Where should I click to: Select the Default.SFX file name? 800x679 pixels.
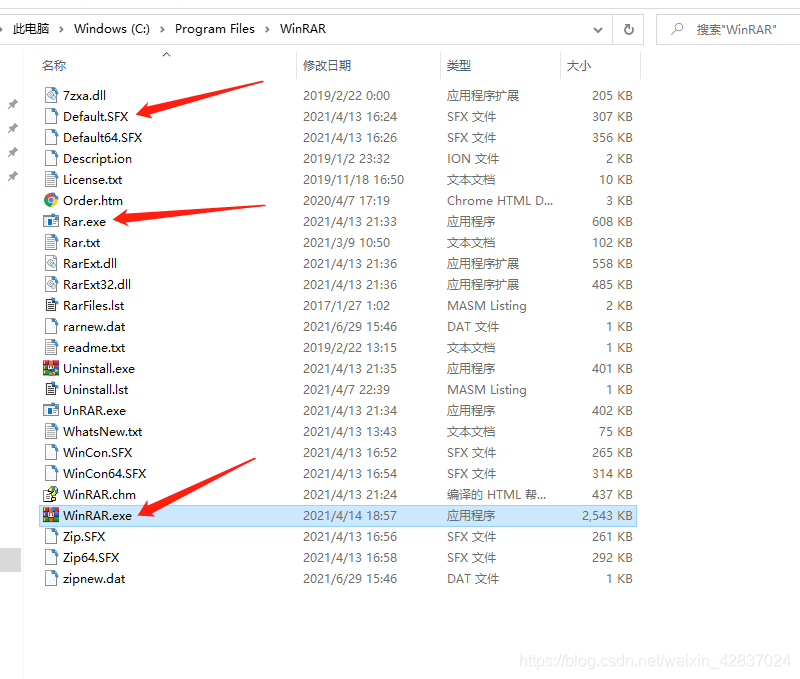95,116
